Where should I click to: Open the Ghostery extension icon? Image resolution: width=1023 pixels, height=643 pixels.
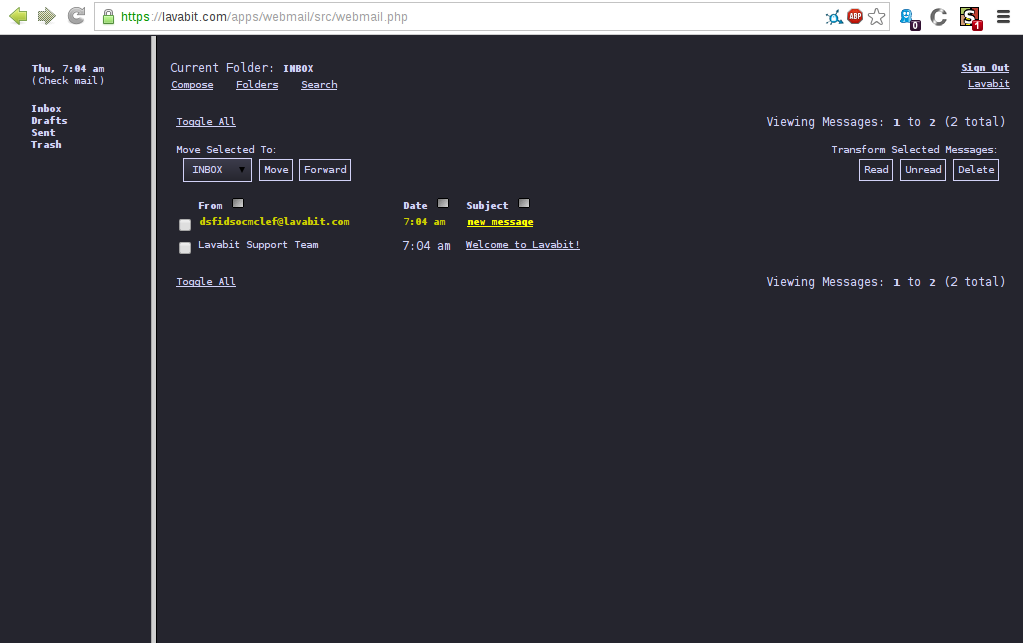click(909, 18)
